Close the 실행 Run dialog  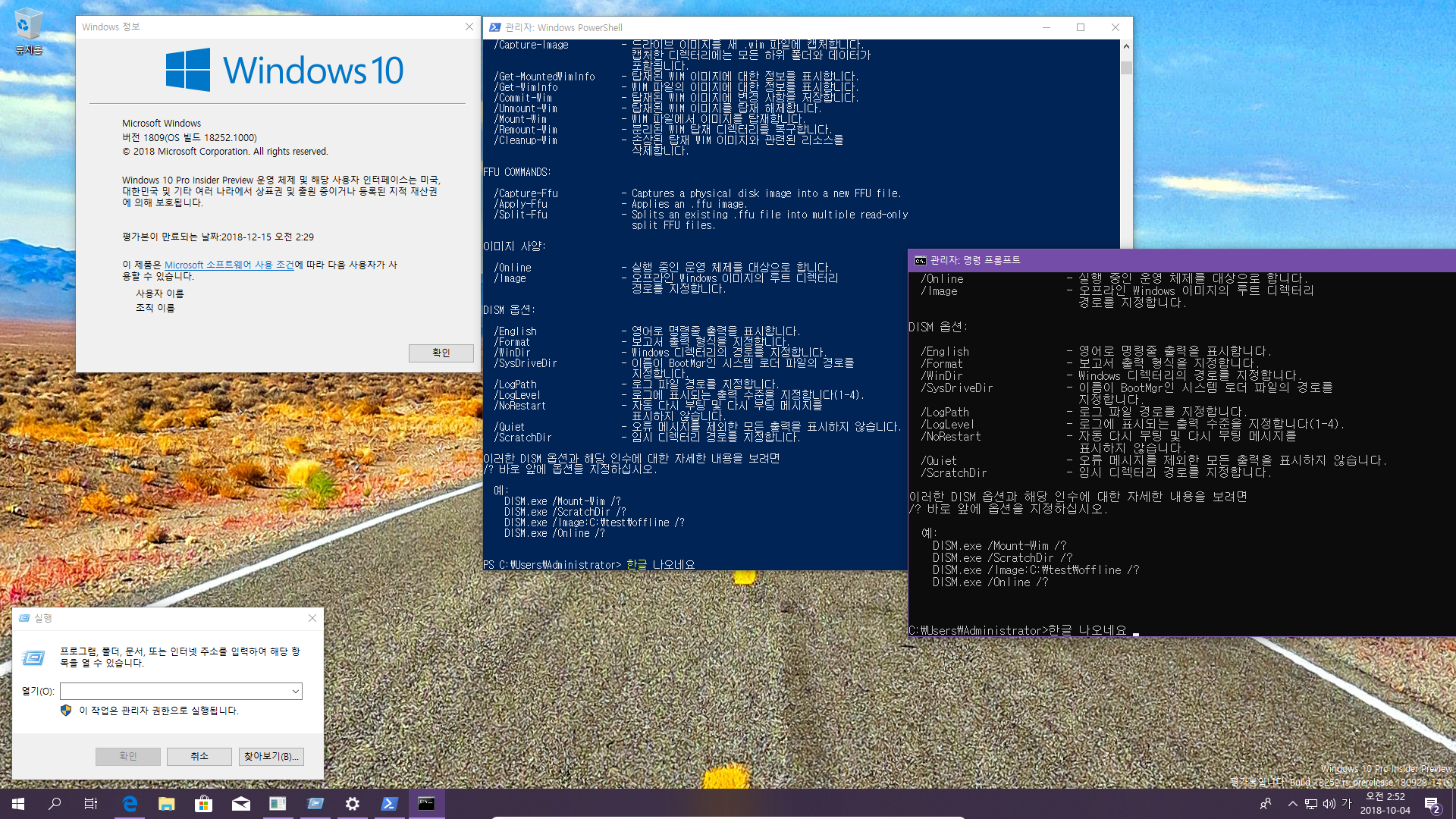pos(312,618)
